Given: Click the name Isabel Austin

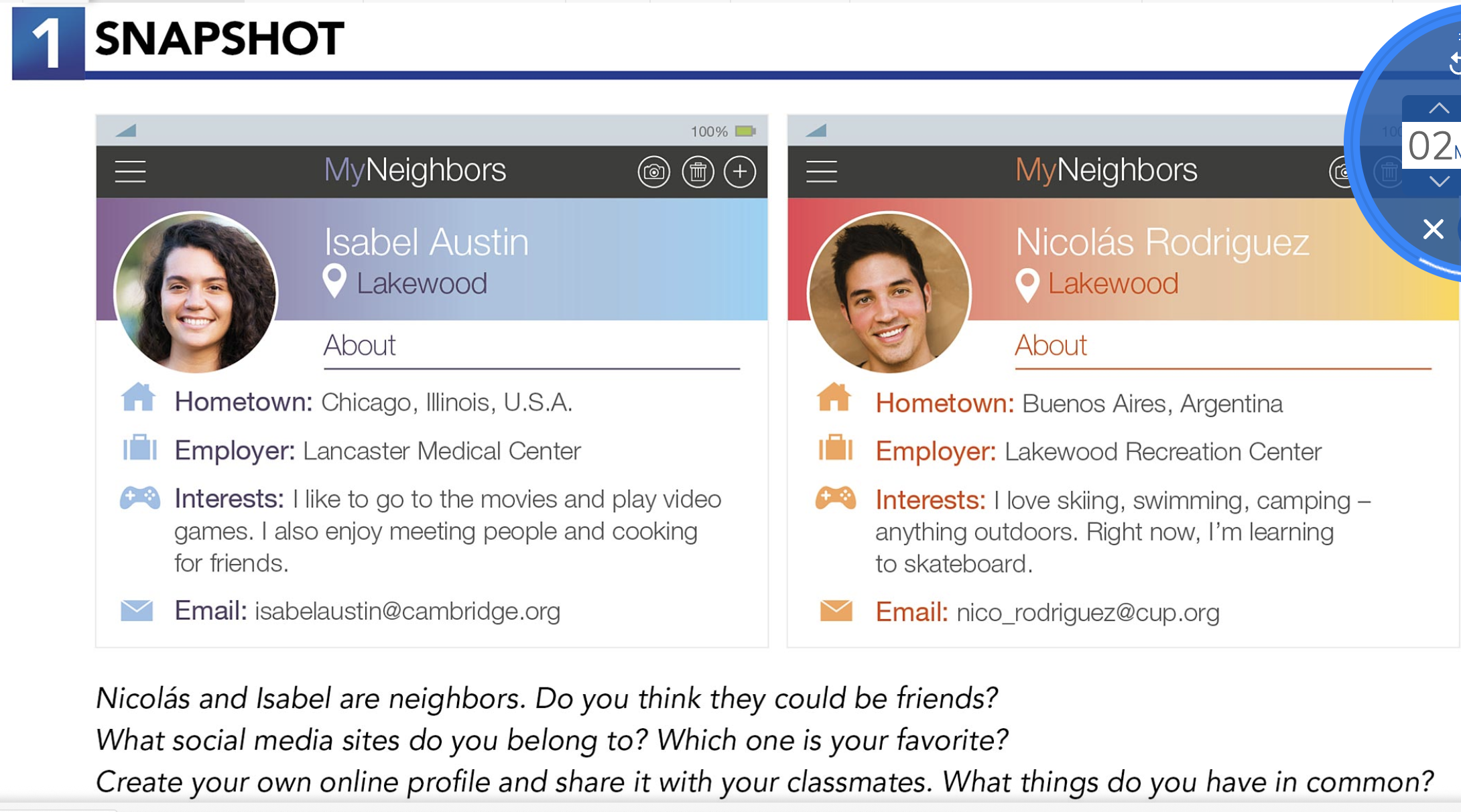Looking at the screenshot, I should click(426, 242).
